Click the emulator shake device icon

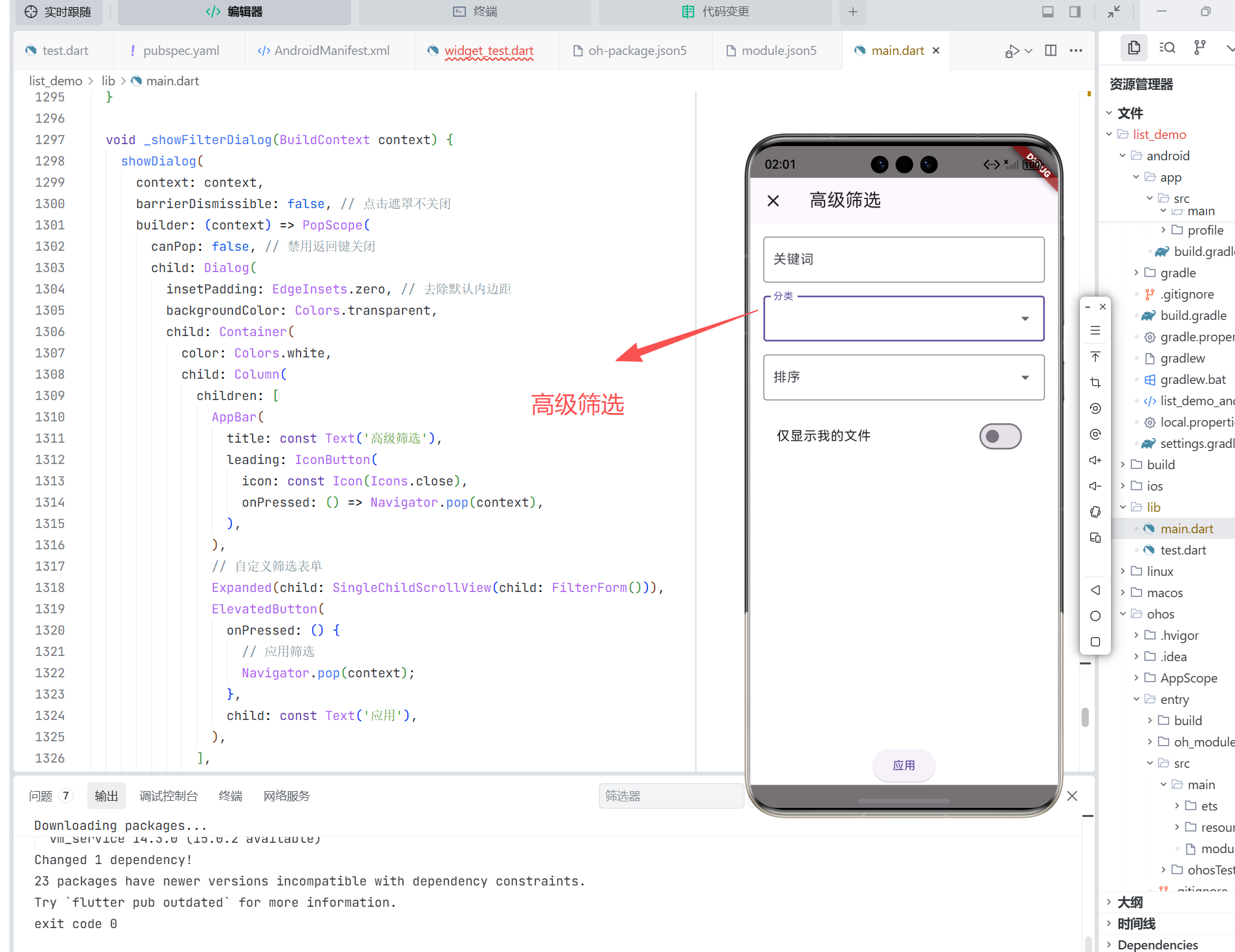pos(1095,512)
